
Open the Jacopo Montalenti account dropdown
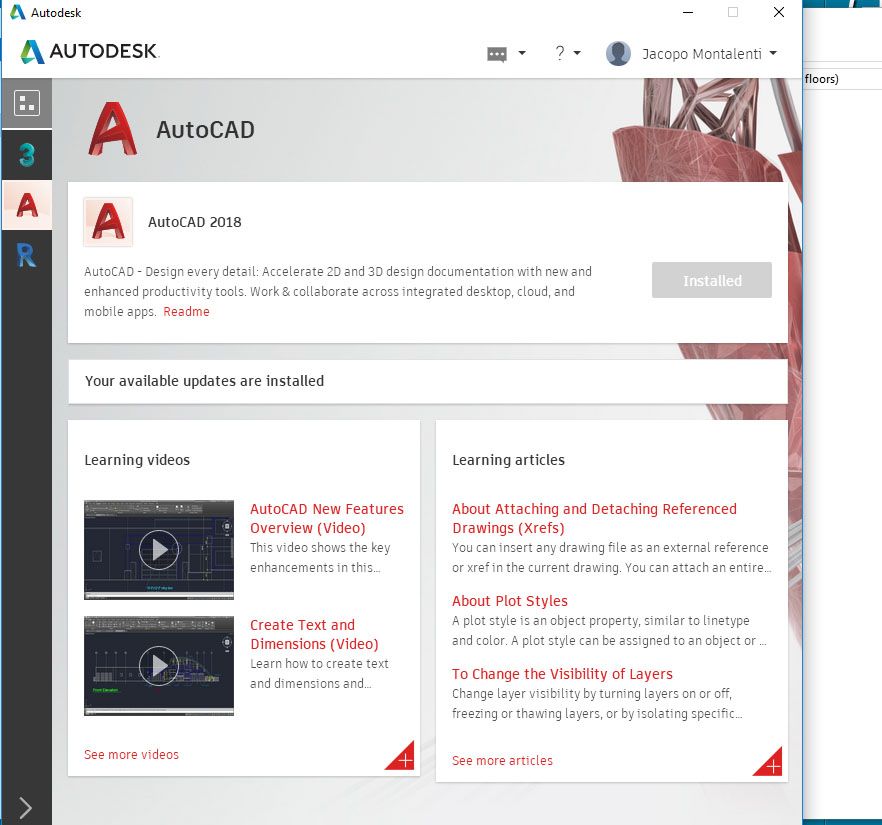710,54
